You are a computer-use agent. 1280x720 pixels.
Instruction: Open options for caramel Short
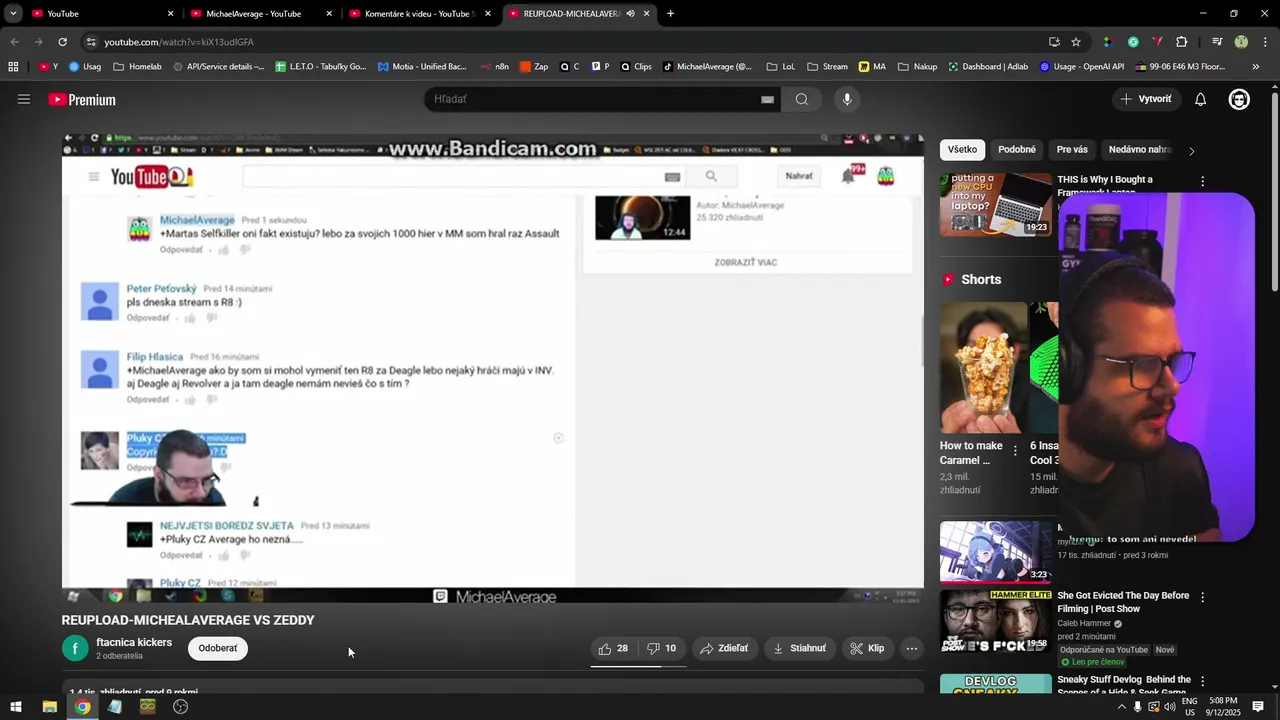coord(1016,450)
